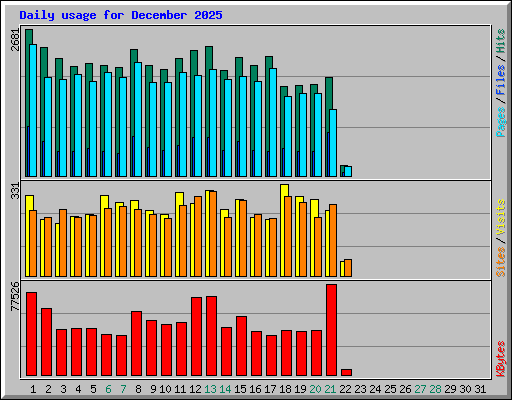Click day label 23 on the axis
The width and height of the screenshot is (512, 400).
tap(360, 389)
